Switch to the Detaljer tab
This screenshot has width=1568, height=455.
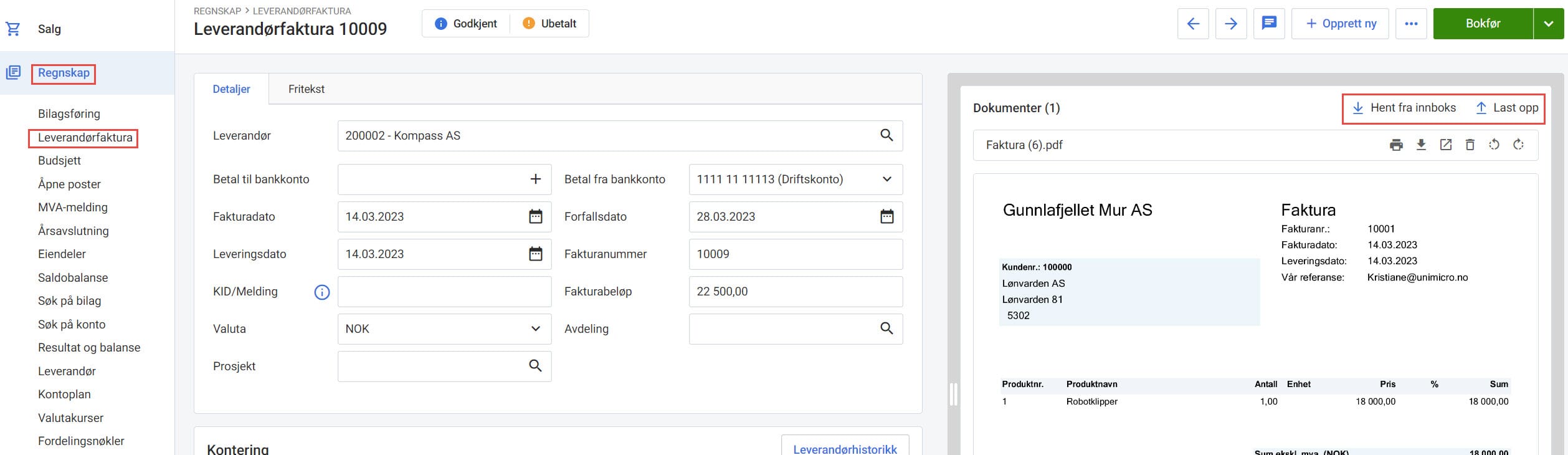coord(231,89)
